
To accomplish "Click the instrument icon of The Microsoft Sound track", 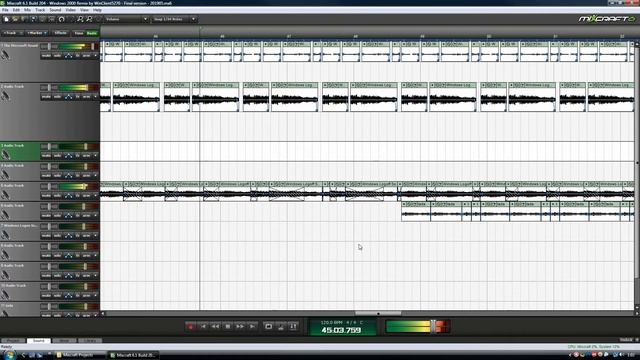I will (5, 55).
